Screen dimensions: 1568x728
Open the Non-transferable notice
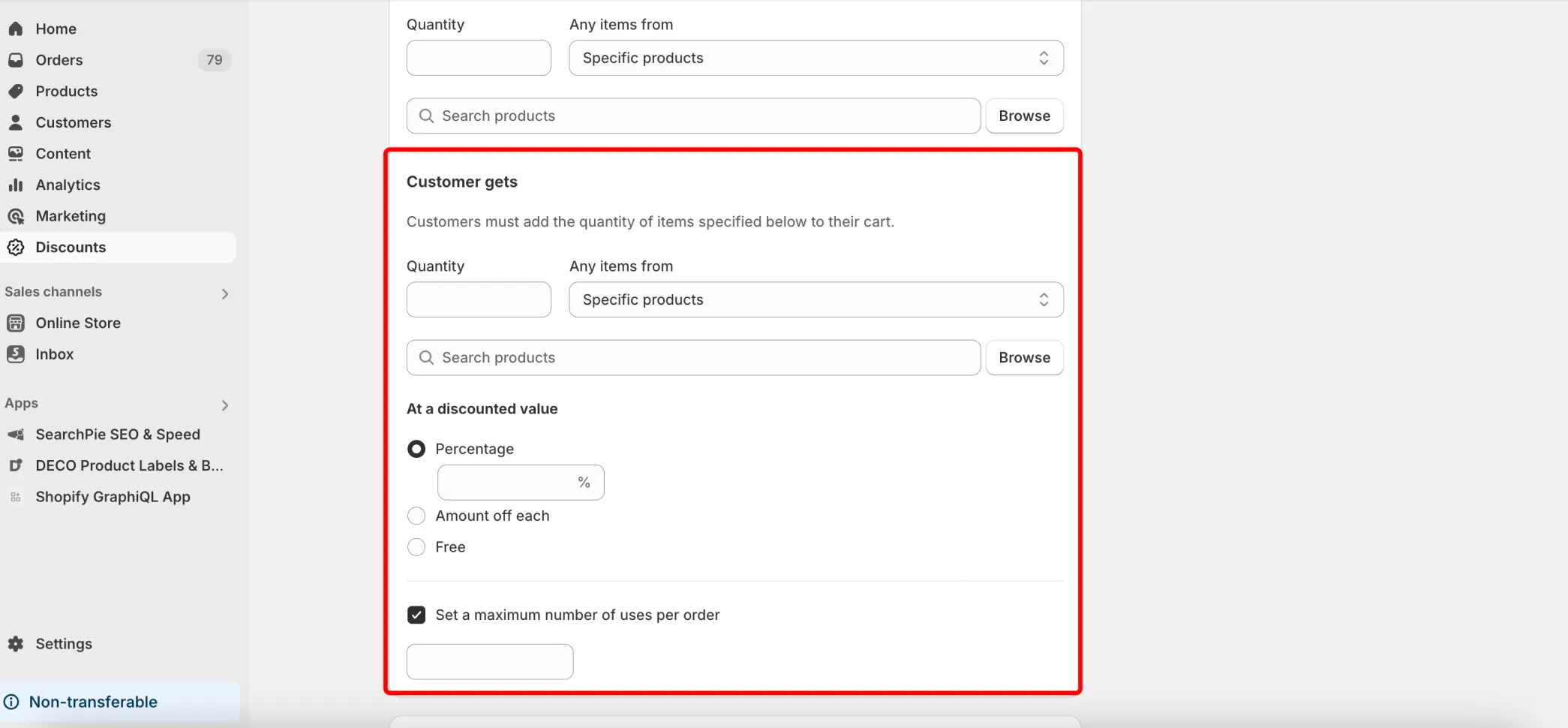click(120, 702)
